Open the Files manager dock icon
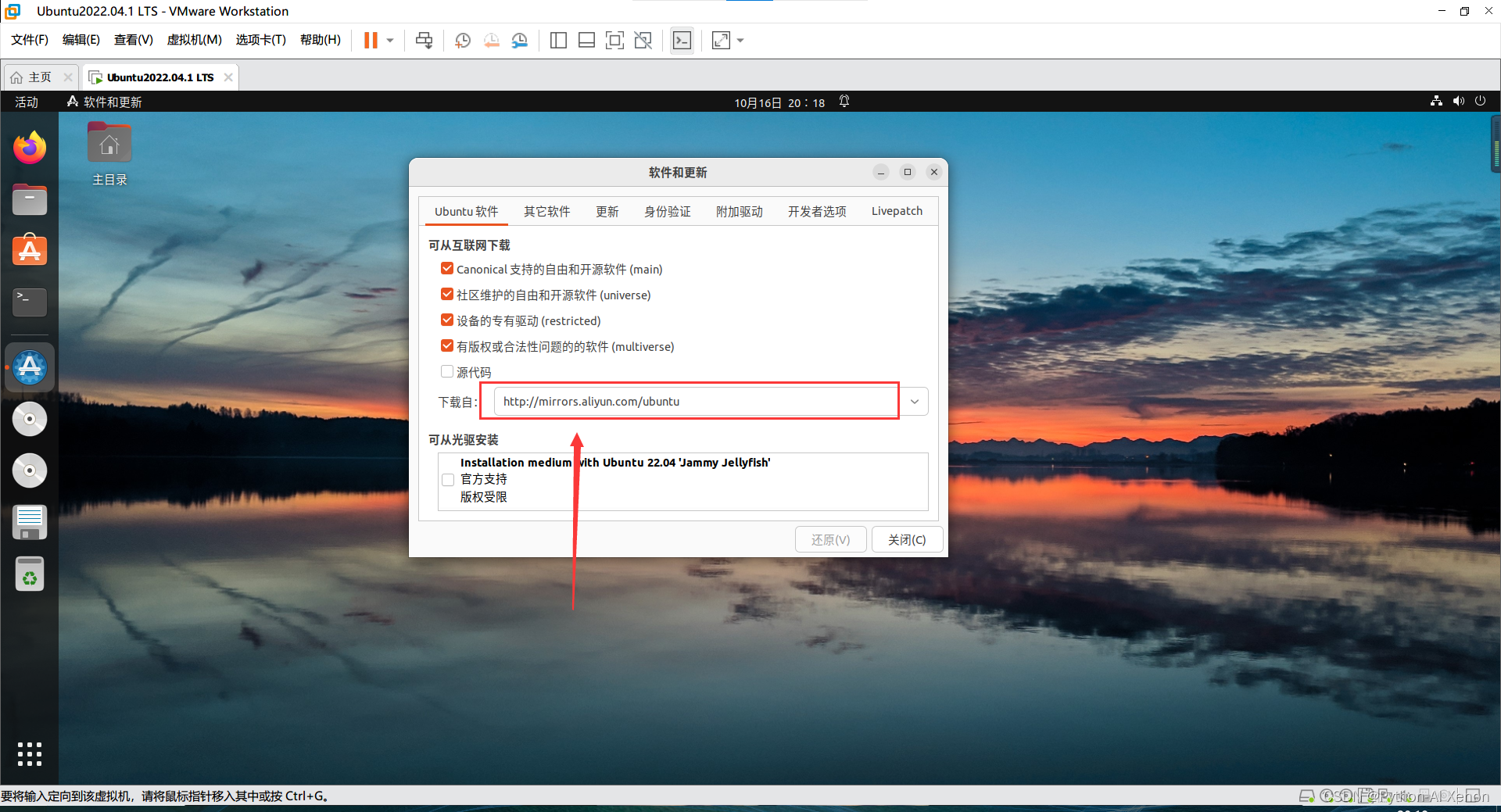This screenshot has height=812, width=1501. point(30,199)
